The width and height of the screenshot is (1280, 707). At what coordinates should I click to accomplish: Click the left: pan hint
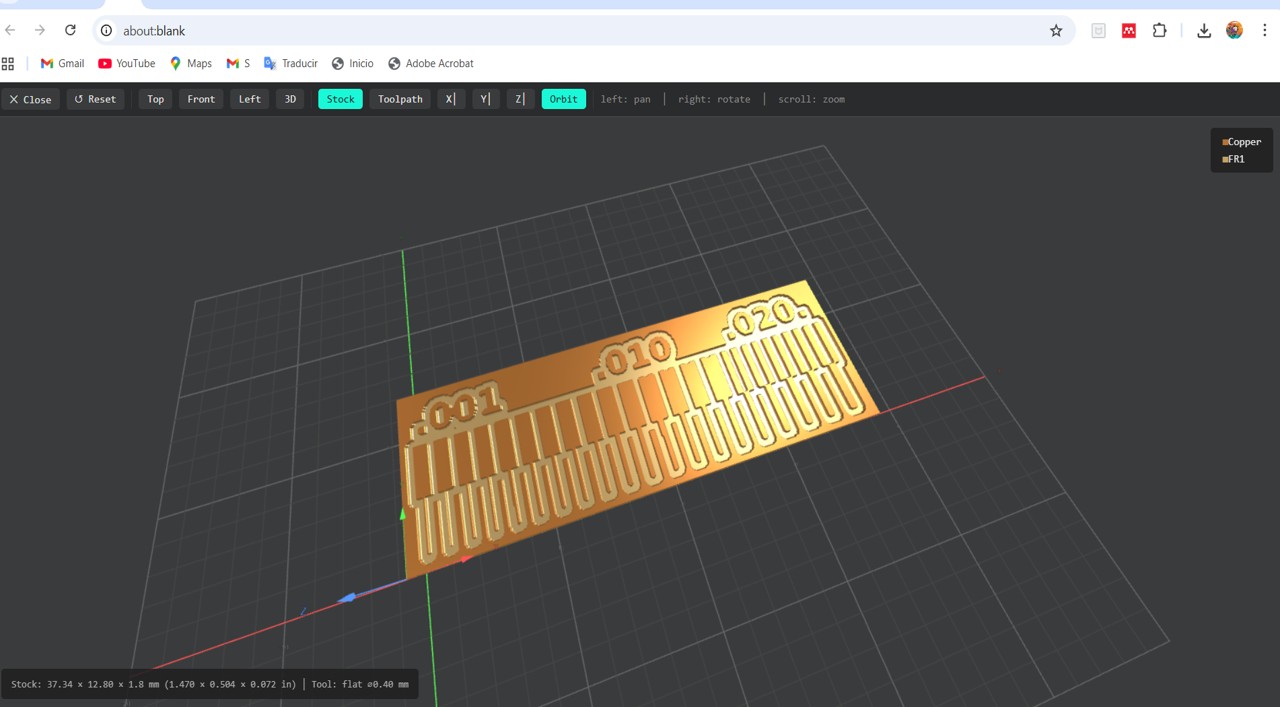tap(625, 99)
